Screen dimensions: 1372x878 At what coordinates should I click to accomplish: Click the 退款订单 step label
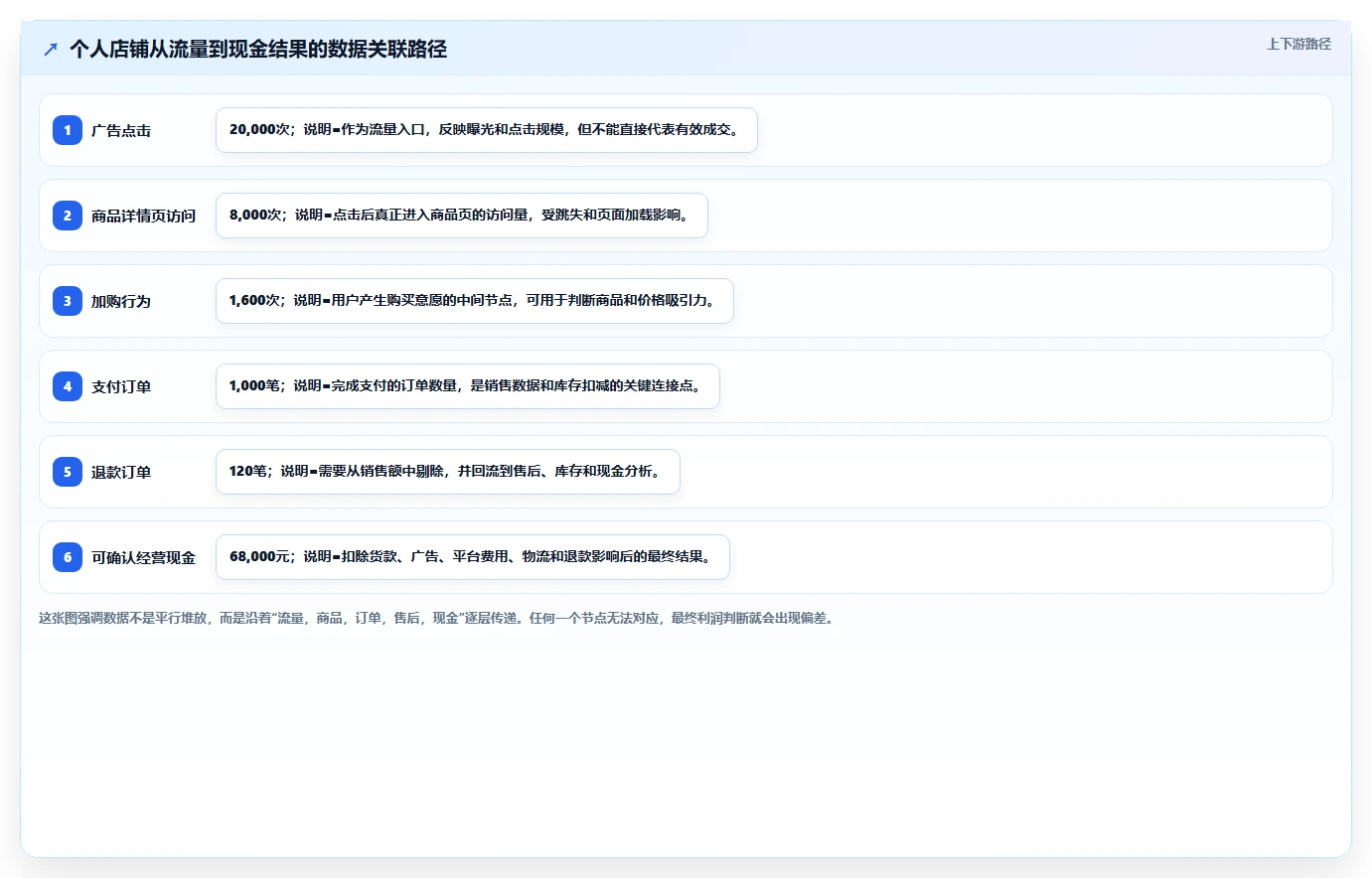click(121, 472)
